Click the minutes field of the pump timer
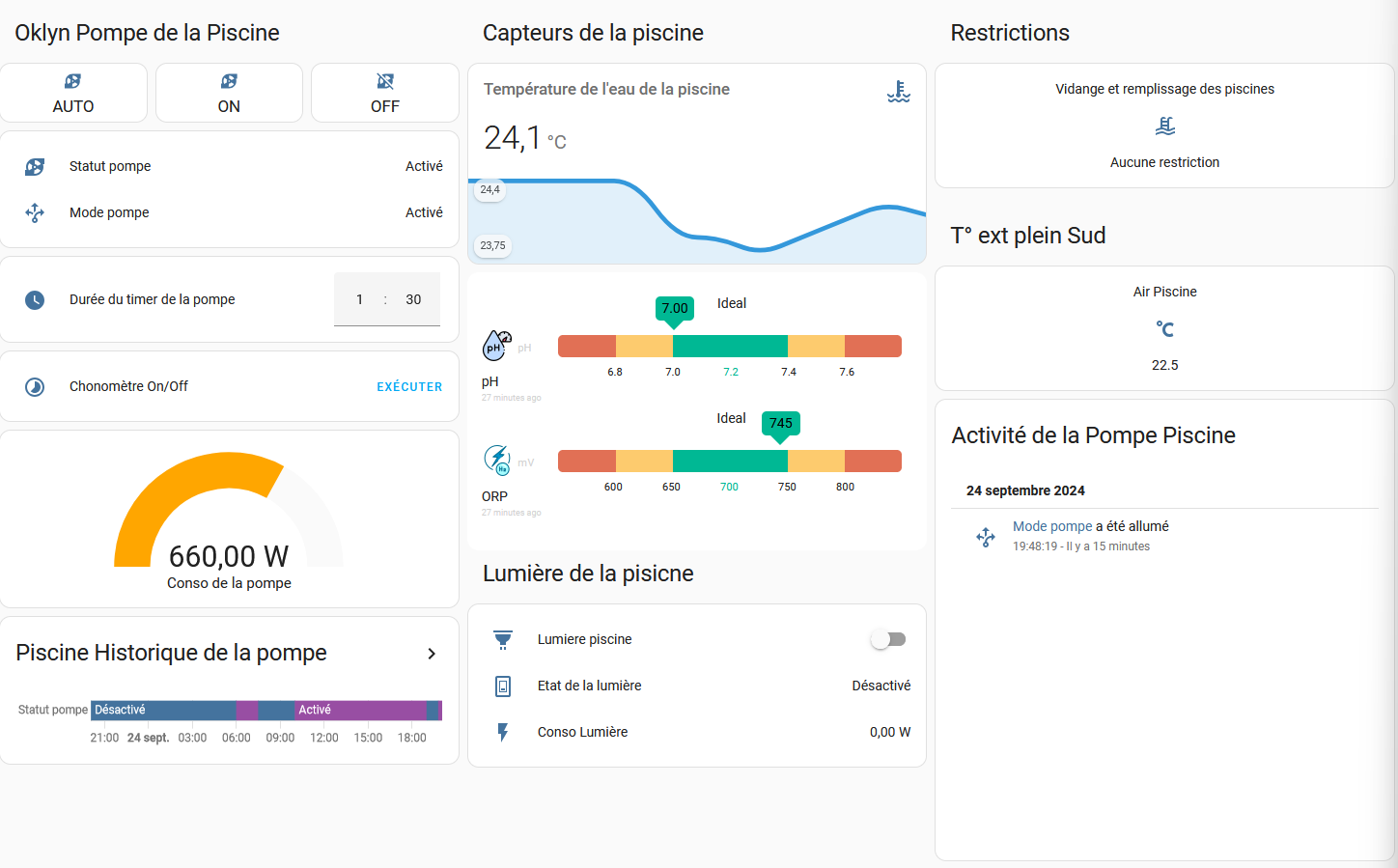The height and width of the screenshot is (868, 1398). [413, 299]
